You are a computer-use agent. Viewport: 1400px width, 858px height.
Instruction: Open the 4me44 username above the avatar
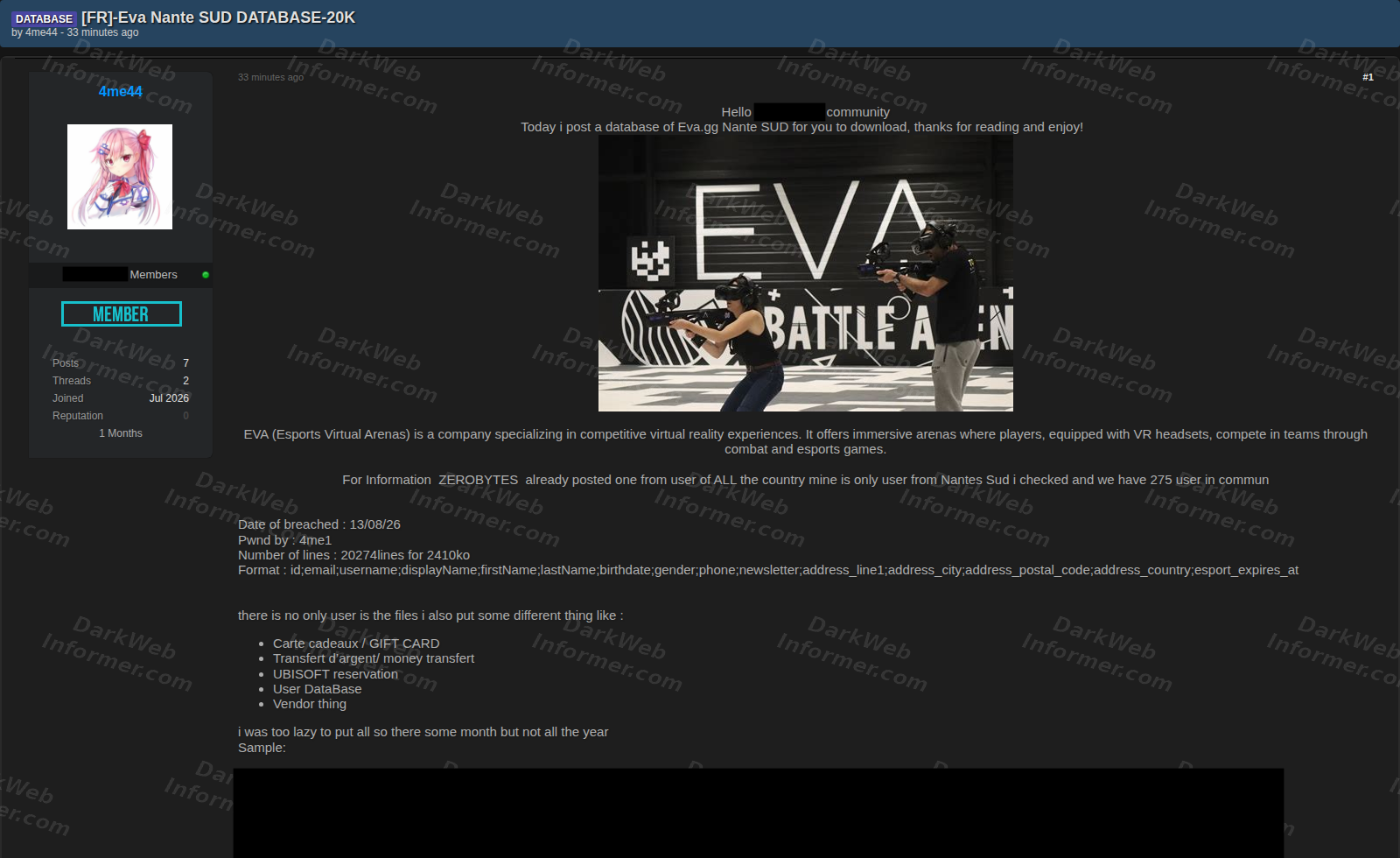coord(121,91)
